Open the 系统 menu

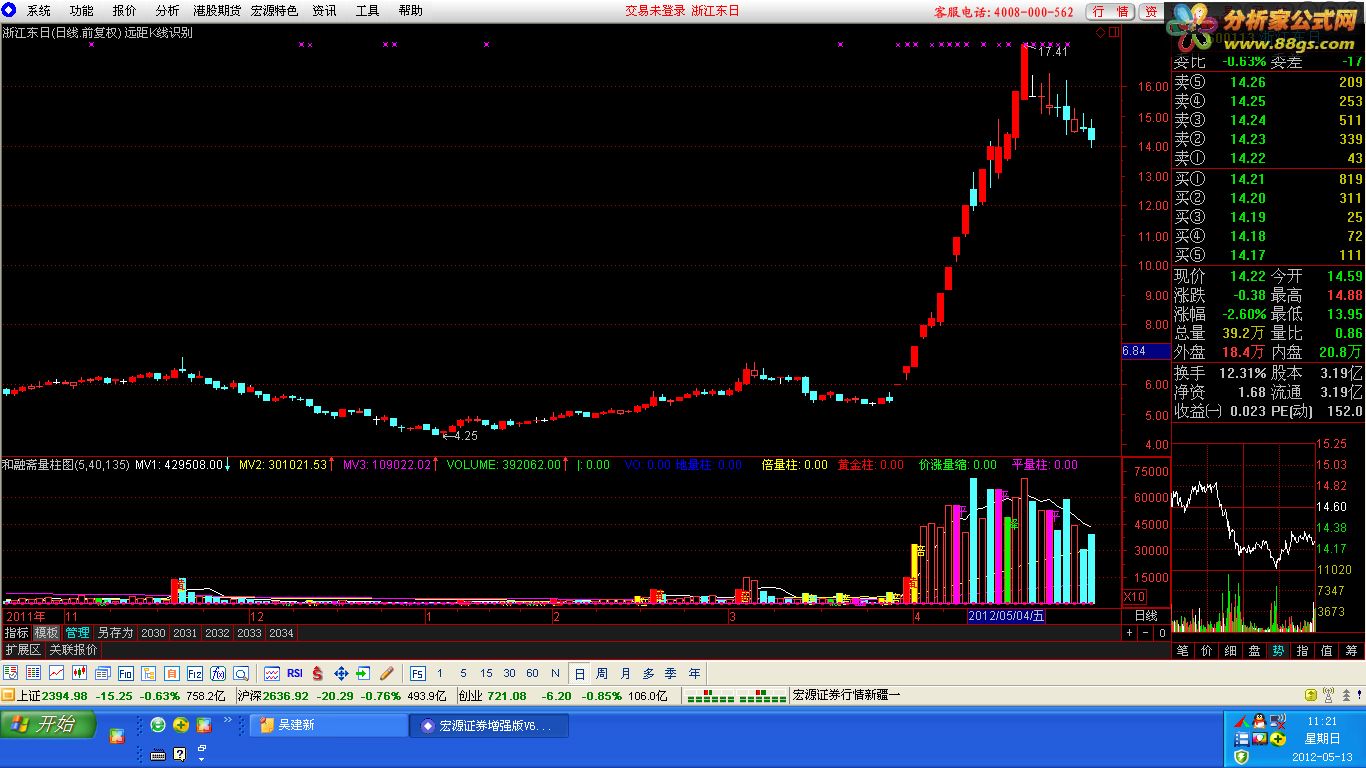coord(39,11)
